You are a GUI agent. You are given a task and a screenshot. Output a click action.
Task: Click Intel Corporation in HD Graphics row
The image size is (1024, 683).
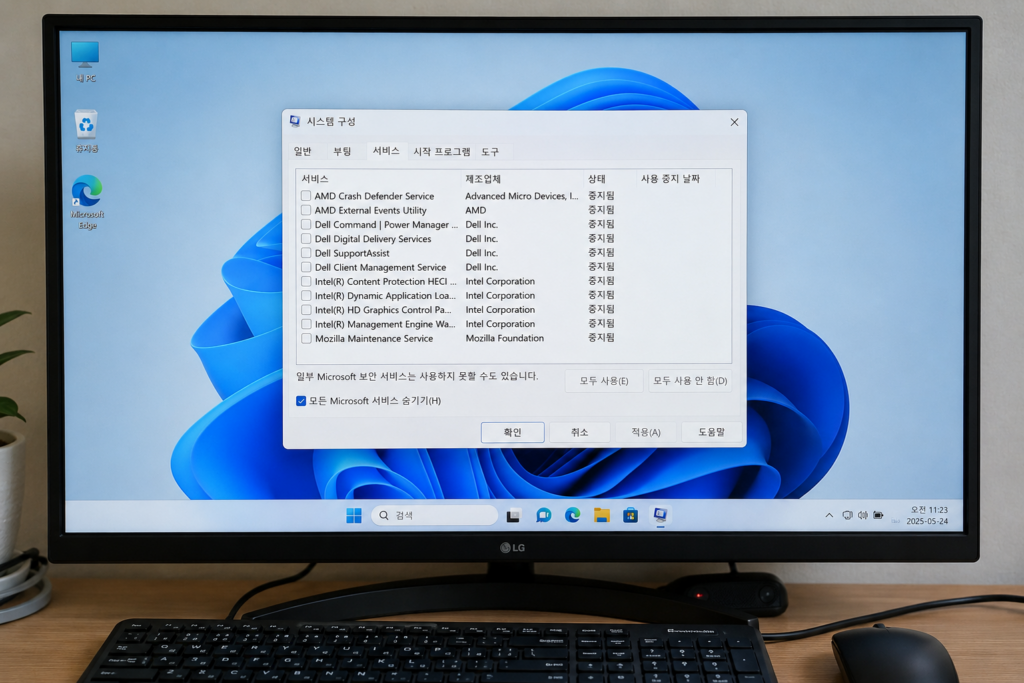click(x=500, y=310)
